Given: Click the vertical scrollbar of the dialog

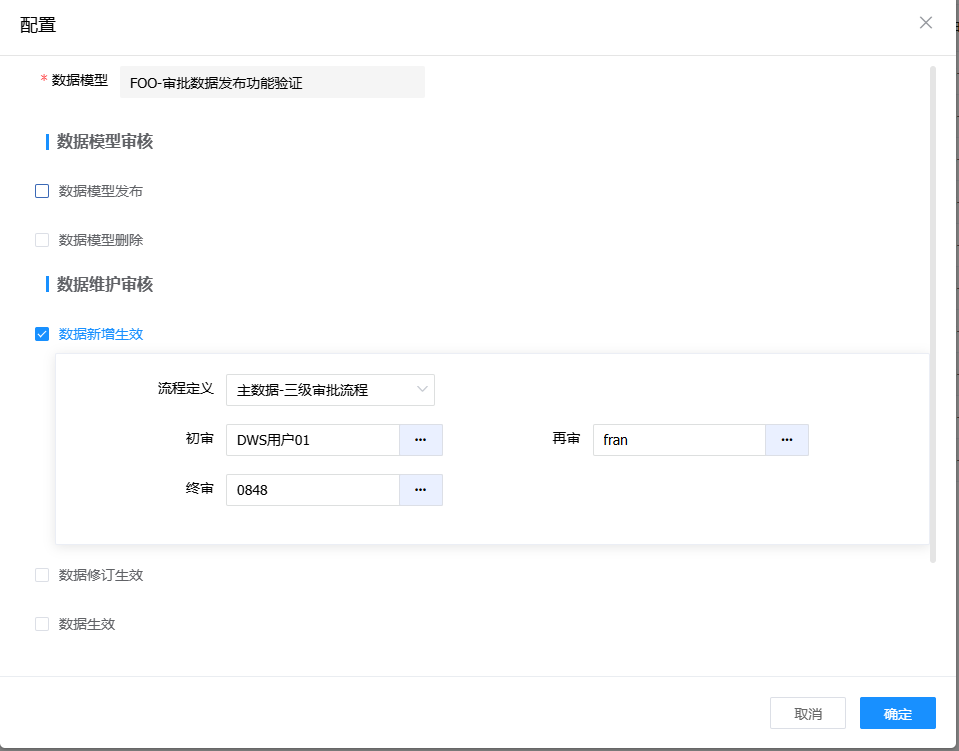Looking at the screenshot, I should coord(933,300).
